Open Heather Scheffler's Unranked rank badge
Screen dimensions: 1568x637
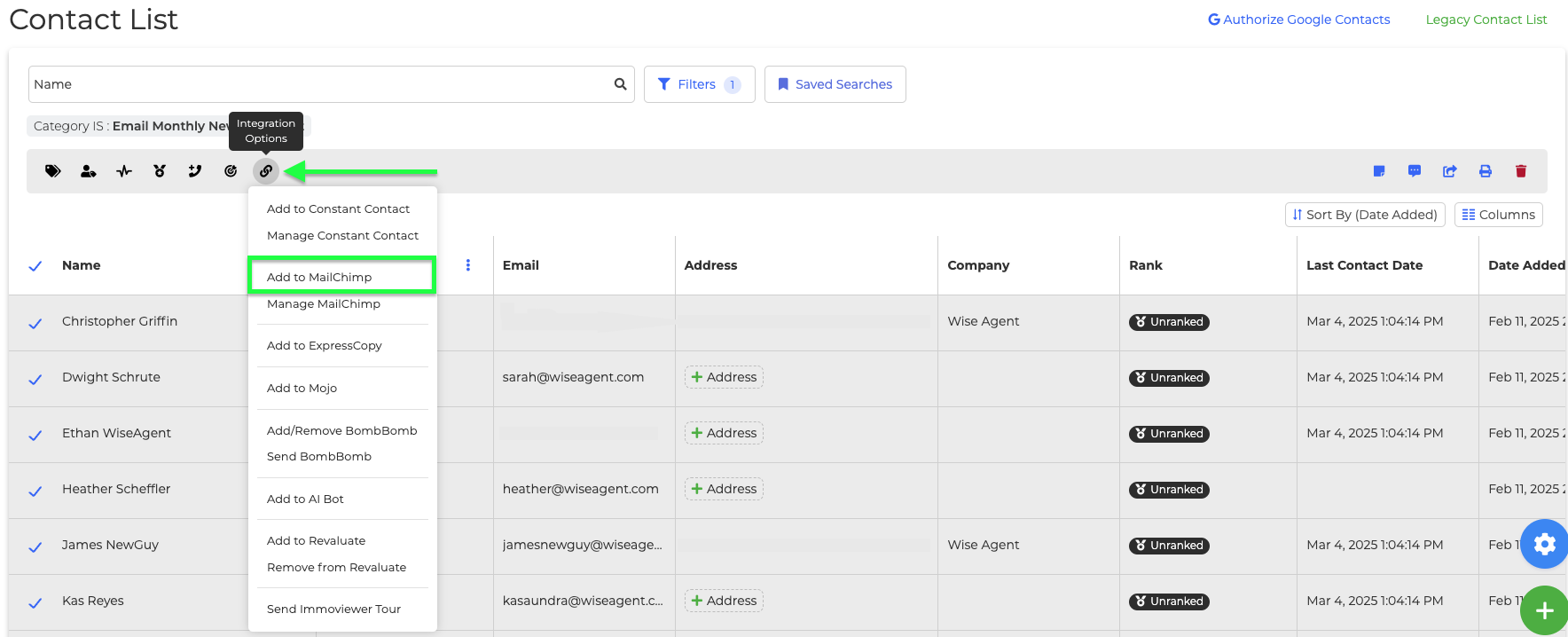pos(1169,490)
